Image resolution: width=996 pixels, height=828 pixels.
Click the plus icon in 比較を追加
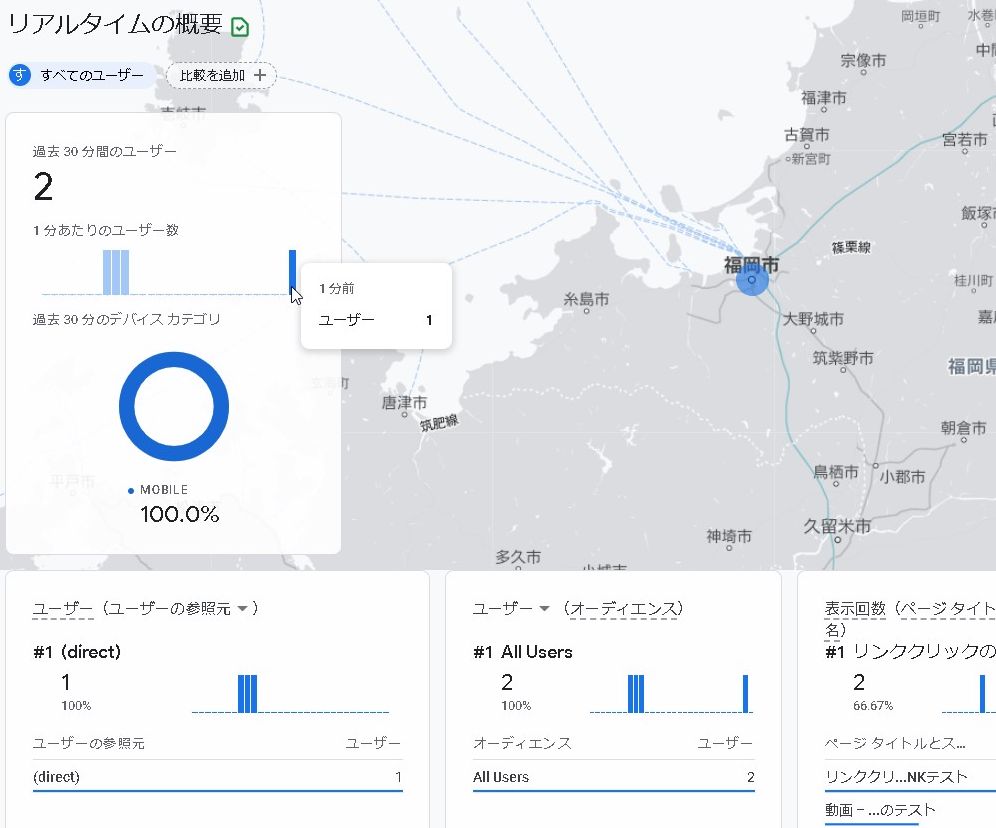[x=260, y=75]
